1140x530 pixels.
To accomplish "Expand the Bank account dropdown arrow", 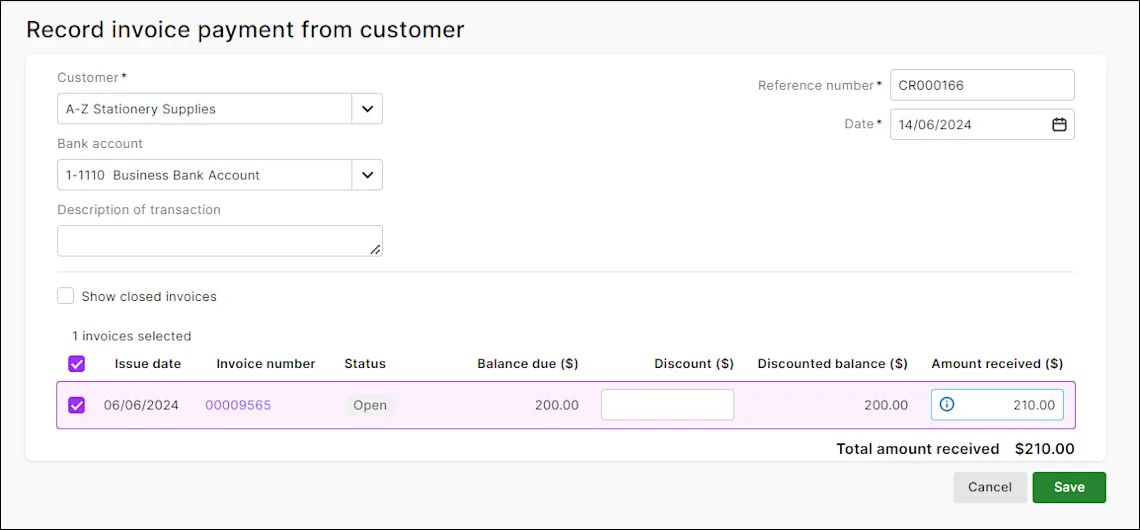I will [367, 175].
